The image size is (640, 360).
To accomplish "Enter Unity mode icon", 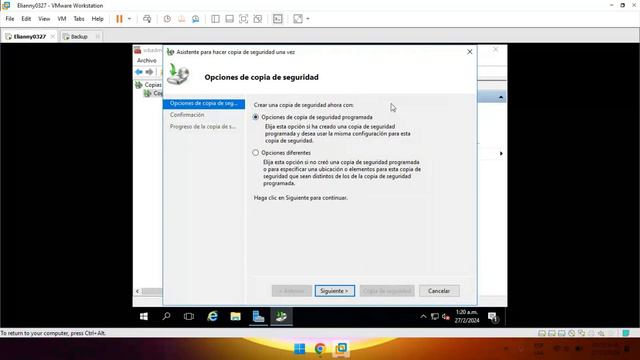I will point(258,19).
